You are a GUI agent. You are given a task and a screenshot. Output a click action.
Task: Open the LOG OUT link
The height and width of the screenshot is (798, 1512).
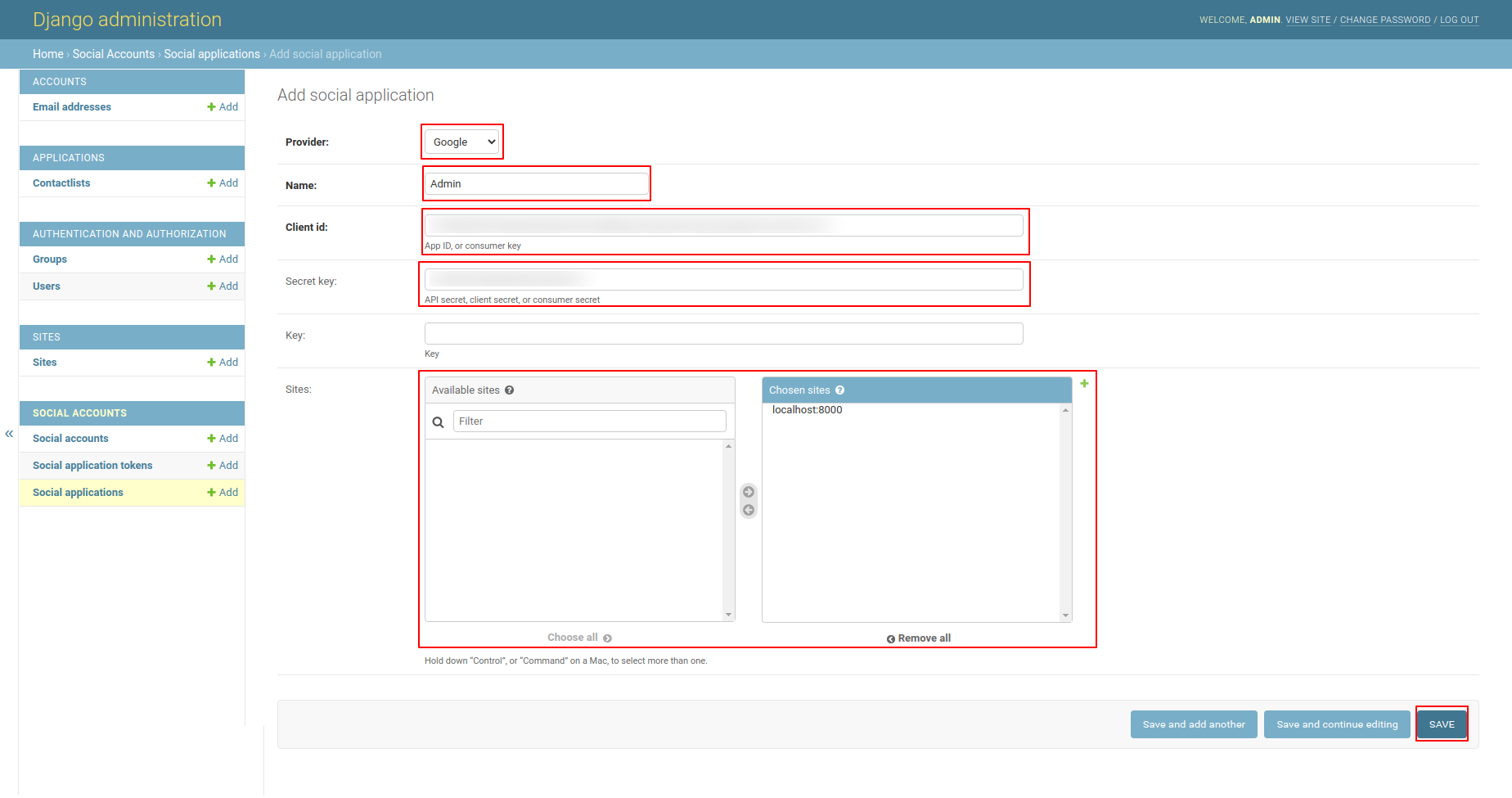coord(1460,20)
